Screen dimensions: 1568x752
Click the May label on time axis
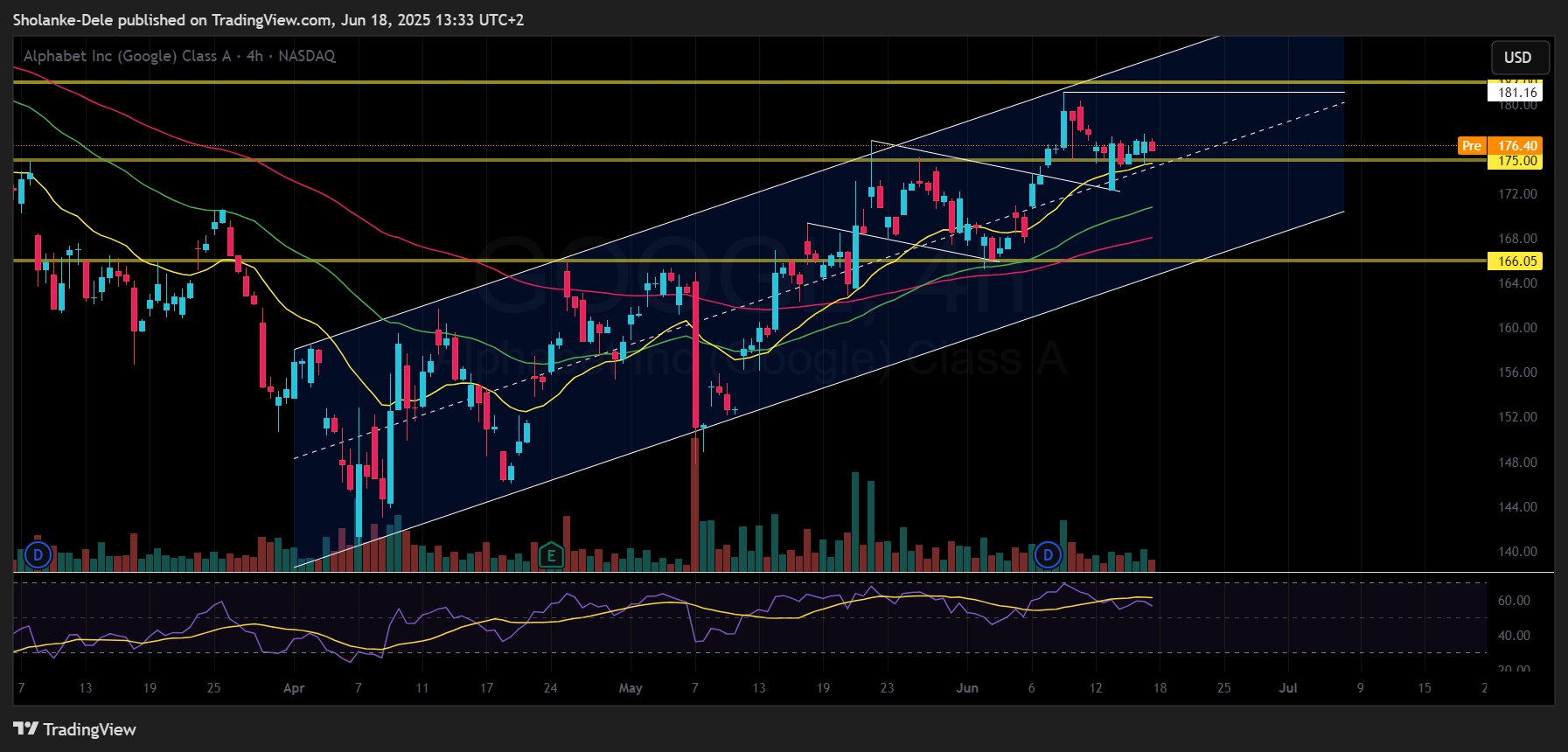coord(631,688)
